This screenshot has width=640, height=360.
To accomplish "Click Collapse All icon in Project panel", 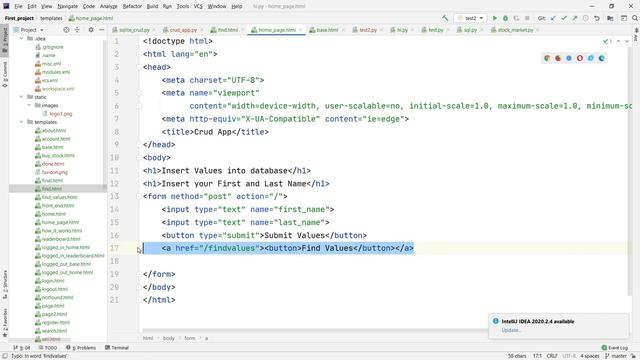I will click(77, 30).
